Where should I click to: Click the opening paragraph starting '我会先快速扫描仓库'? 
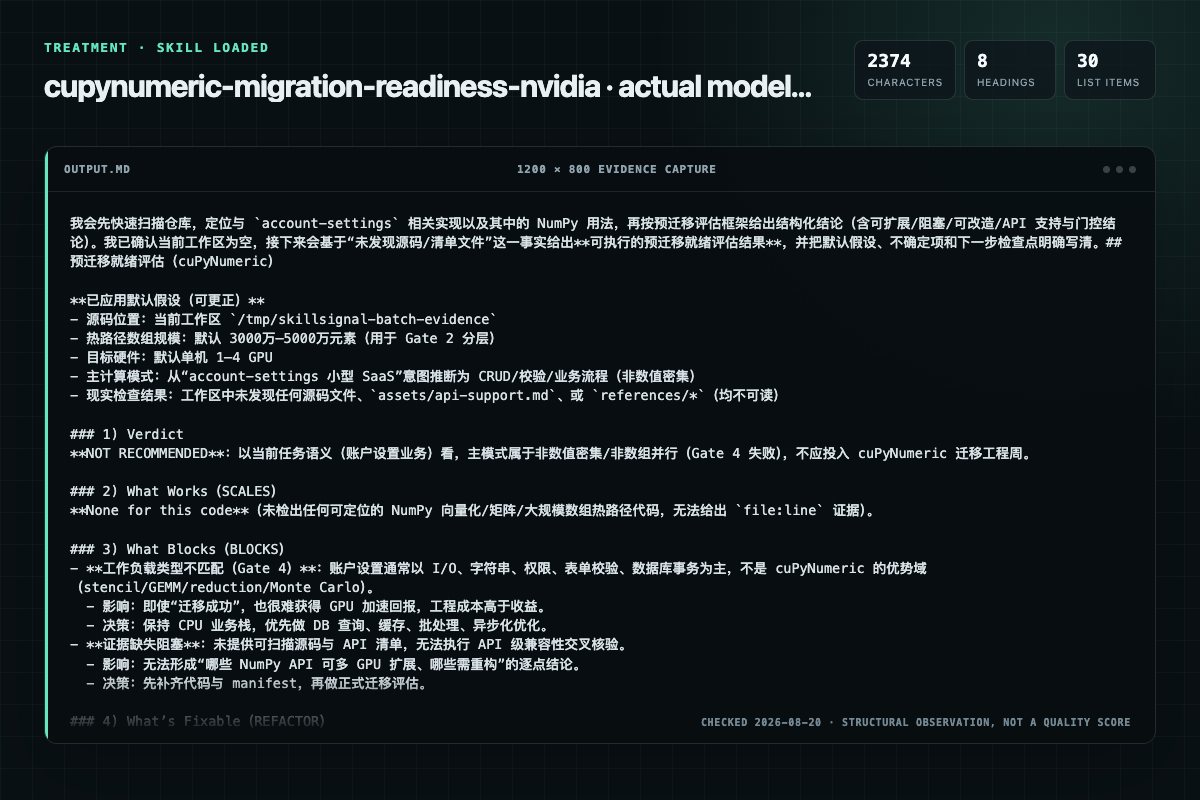click(597, 242)
